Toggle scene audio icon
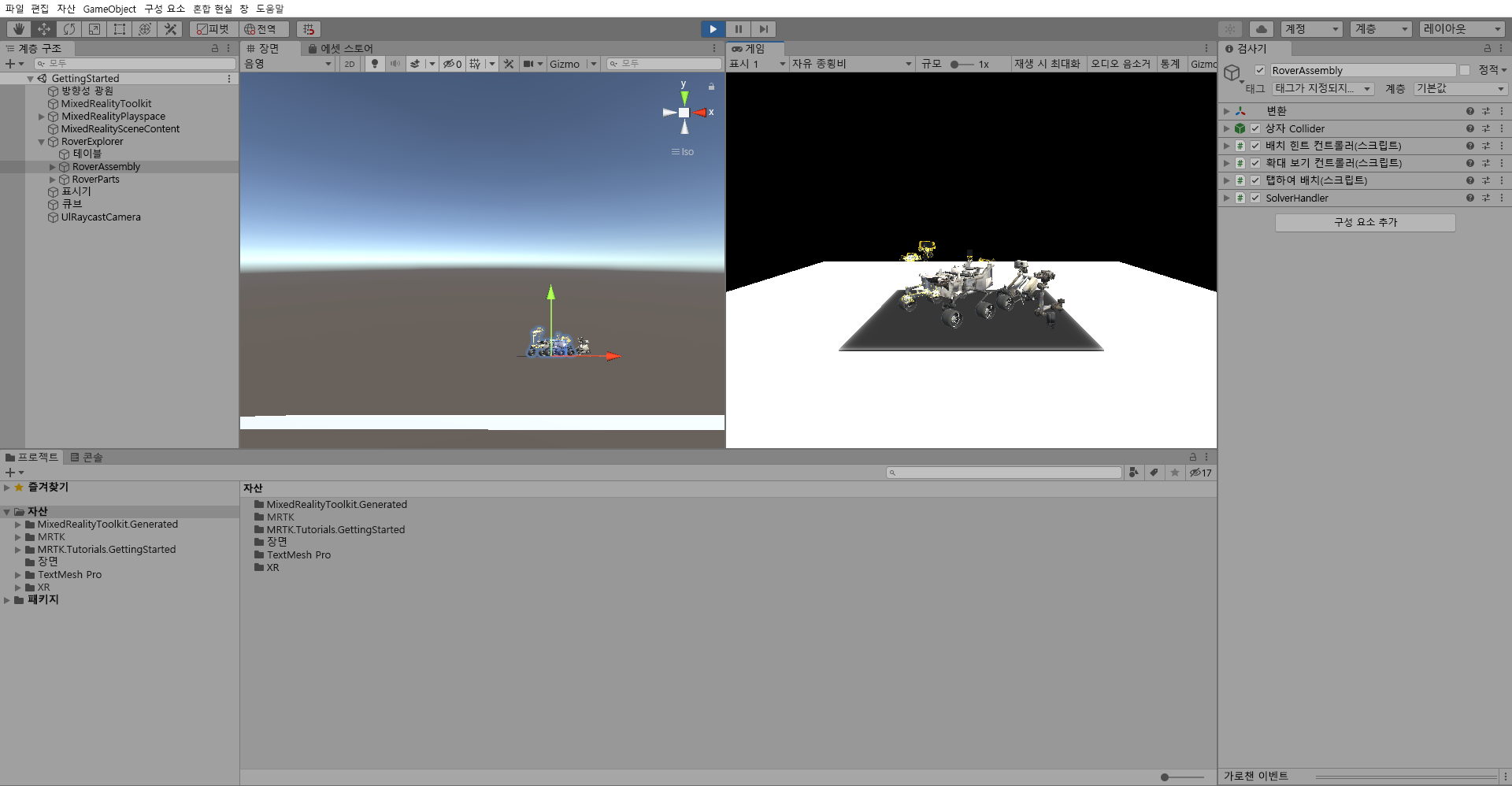This screenshot has height=786, width=1512. click(395, 64)
